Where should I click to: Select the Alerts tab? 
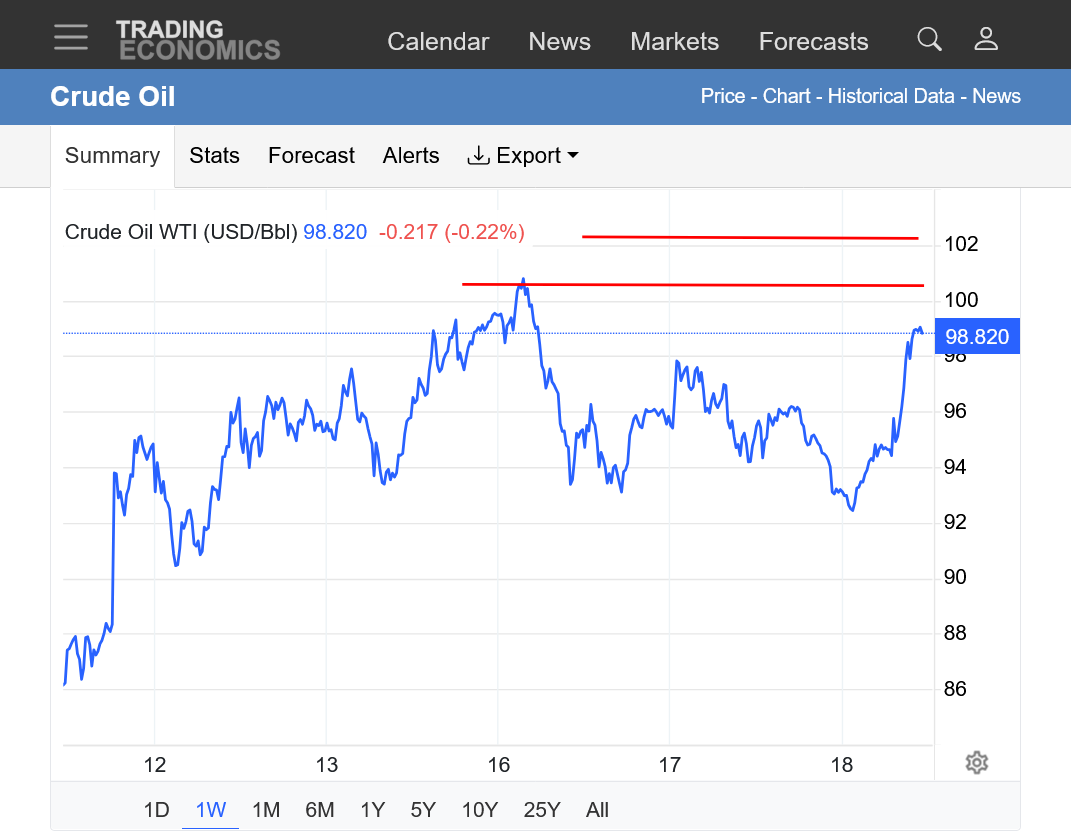coord(411,156)
